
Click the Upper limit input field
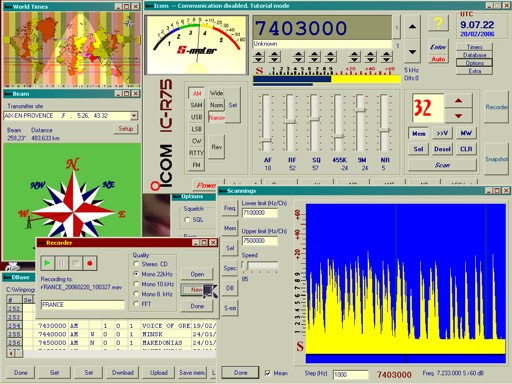tap(260, 241)
